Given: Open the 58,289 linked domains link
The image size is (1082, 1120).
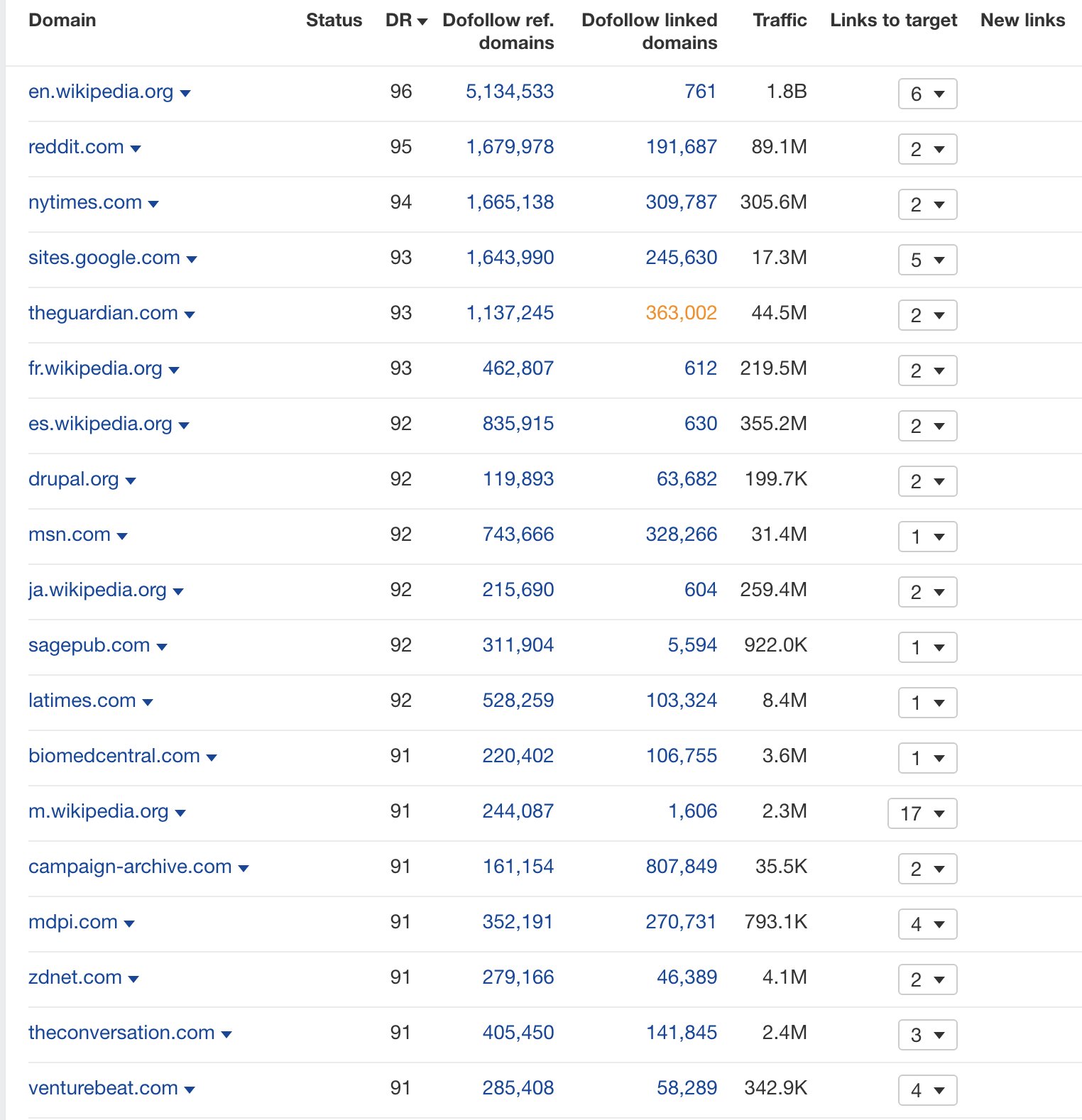Looking at the screenshot, I should click(687, 1088).
